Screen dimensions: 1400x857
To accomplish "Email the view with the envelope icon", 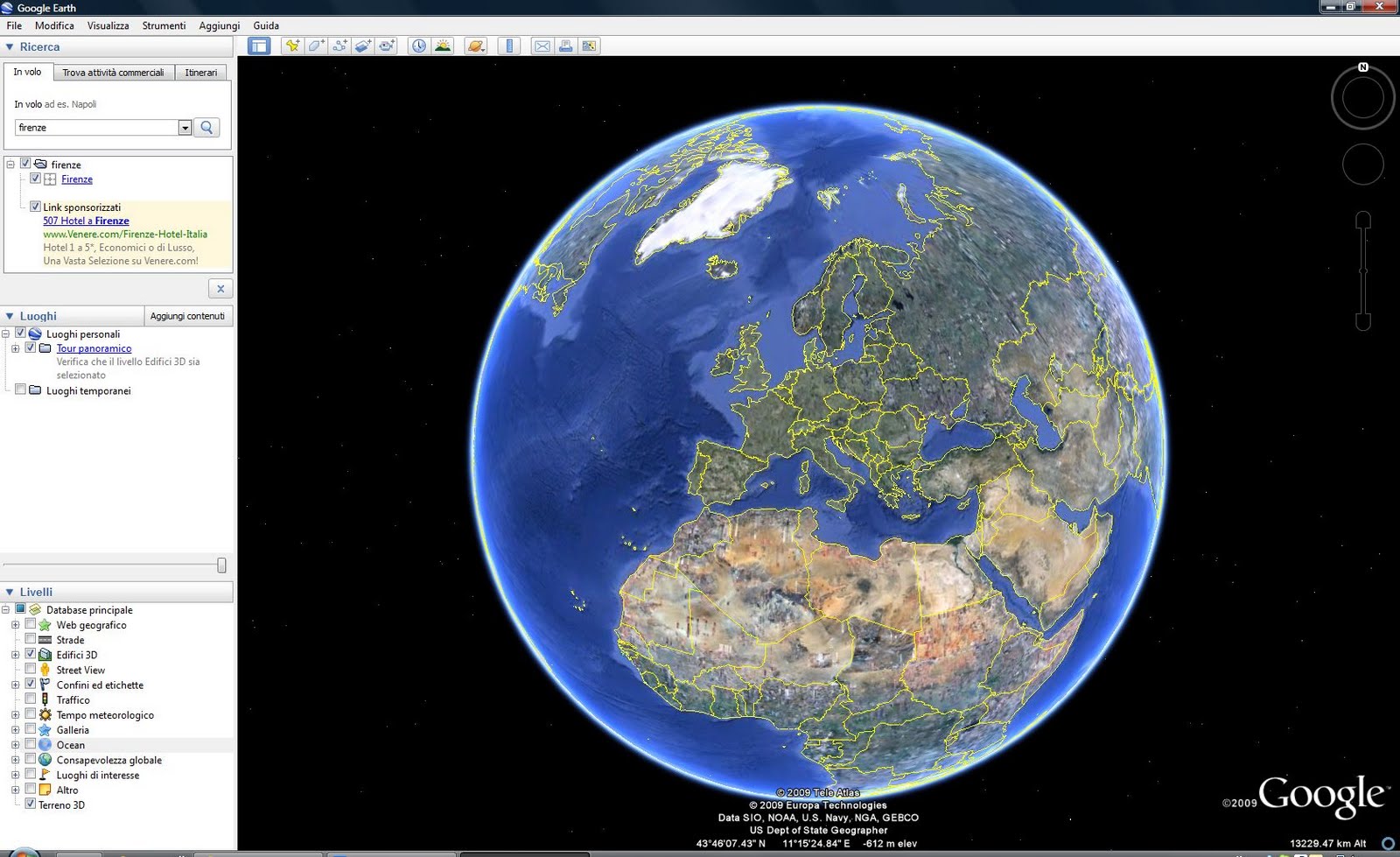I will (x=542, y=46).
